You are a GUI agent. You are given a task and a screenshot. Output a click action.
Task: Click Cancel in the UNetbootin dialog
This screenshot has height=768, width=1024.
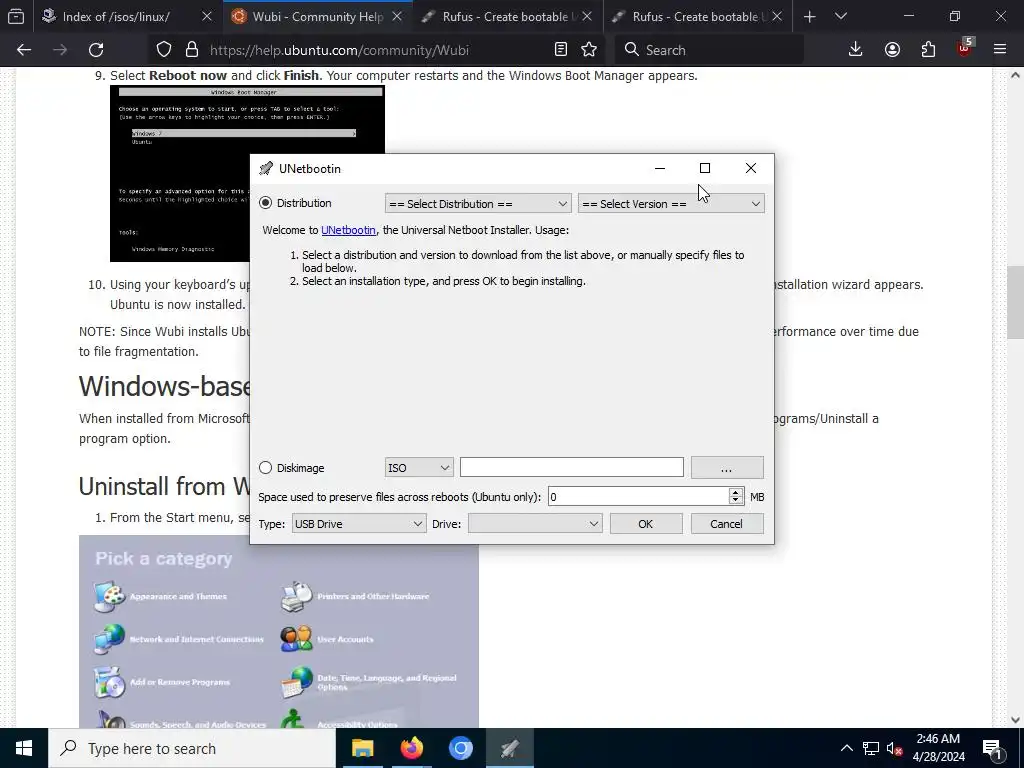(727, 524)
